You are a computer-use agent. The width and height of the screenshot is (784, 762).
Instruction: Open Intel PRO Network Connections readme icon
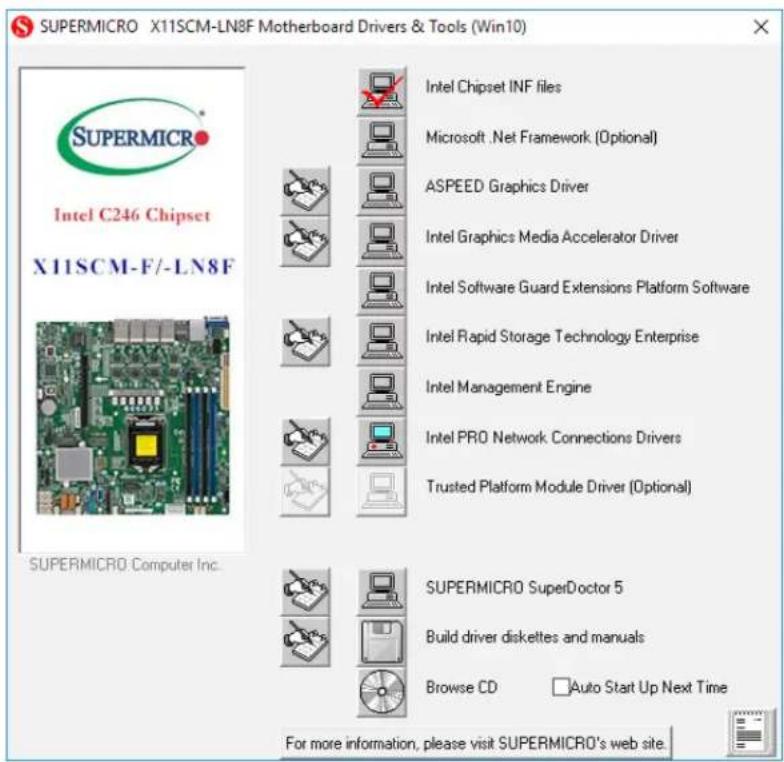click(x=305, y=442)
